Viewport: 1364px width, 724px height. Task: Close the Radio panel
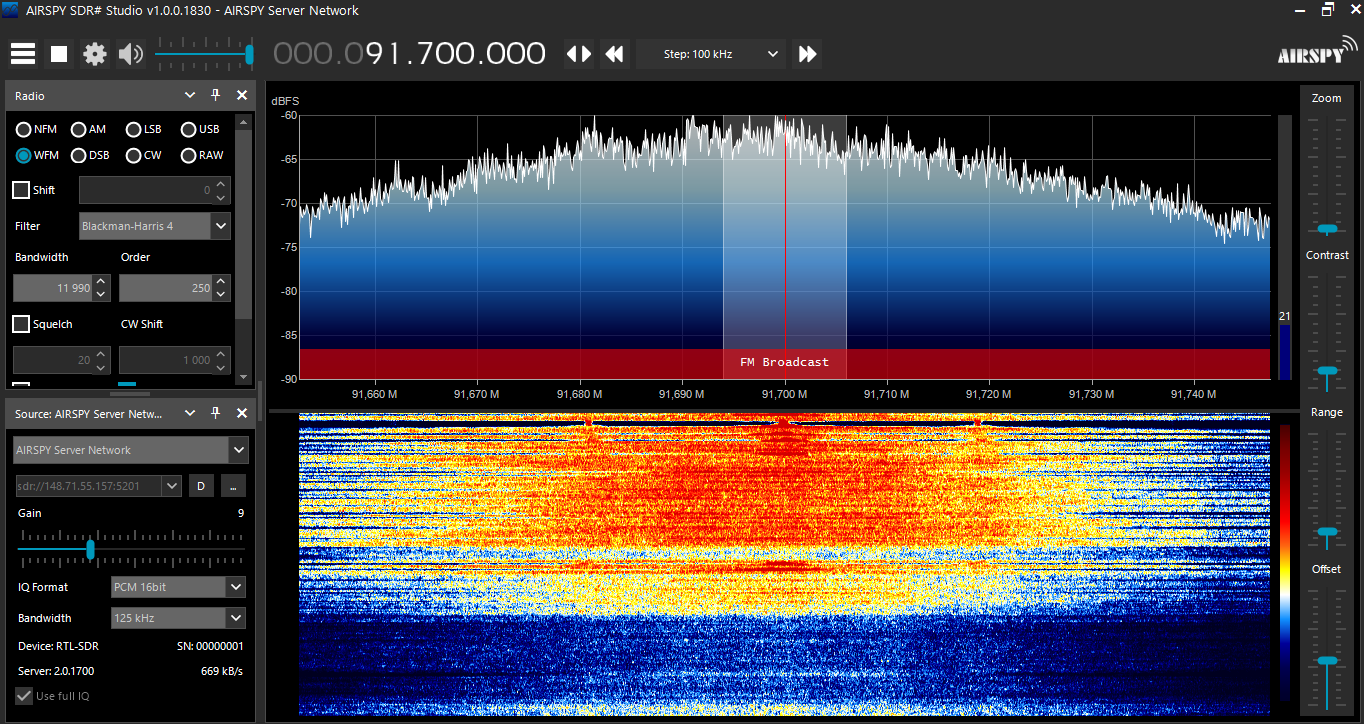[x=241, y=95]
